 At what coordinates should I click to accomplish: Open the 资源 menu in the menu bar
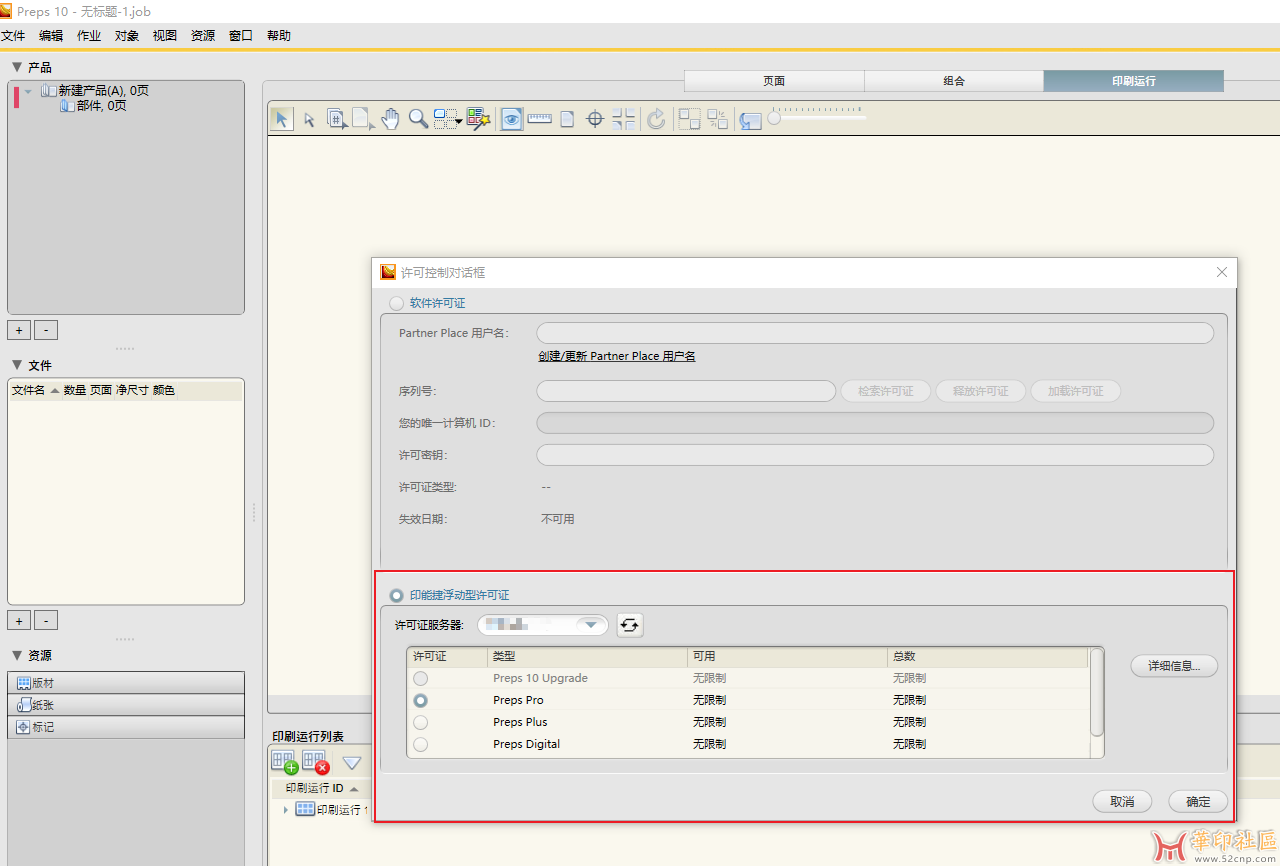click(203, 35)
